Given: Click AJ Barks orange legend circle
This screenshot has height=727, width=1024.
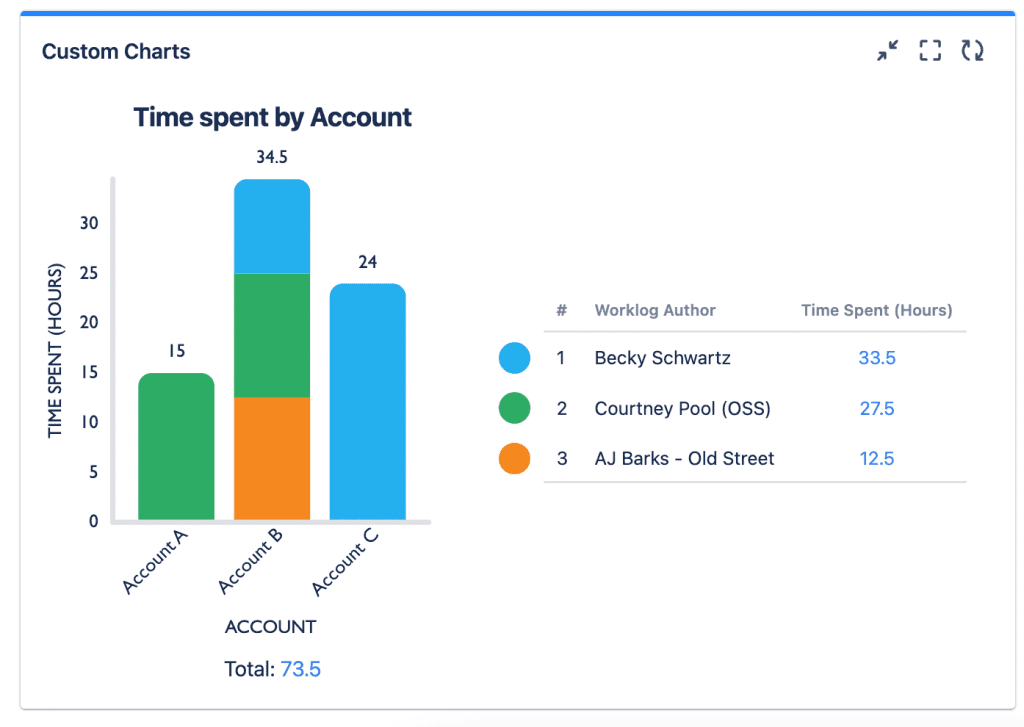Looking at the screenshot, I should 514,459.
